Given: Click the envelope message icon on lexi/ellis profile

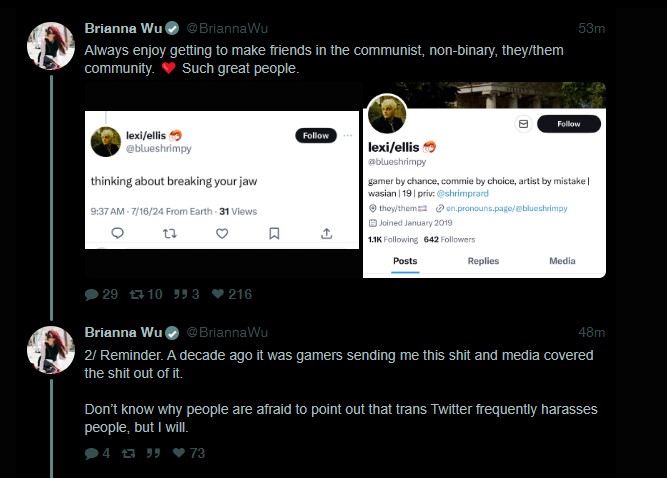Looking at the screenshot, I should [523, 124].
